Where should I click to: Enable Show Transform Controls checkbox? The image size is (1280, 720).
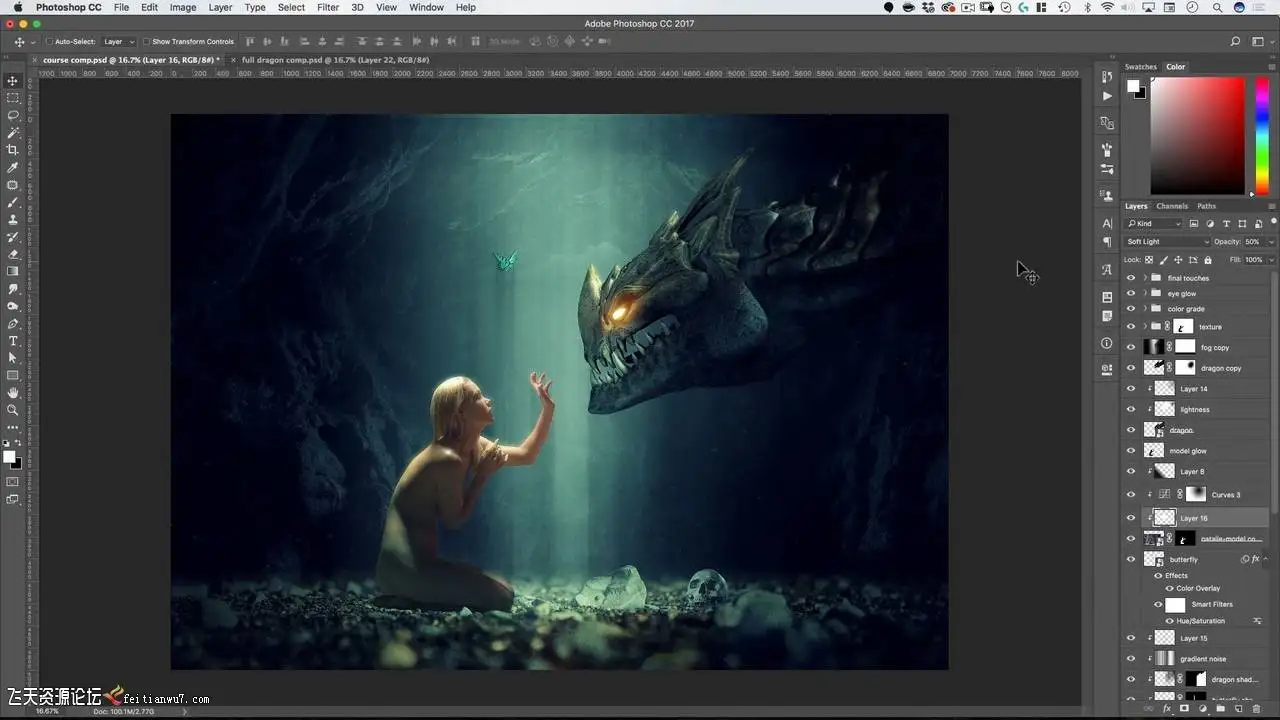click(x=146, y=42)
